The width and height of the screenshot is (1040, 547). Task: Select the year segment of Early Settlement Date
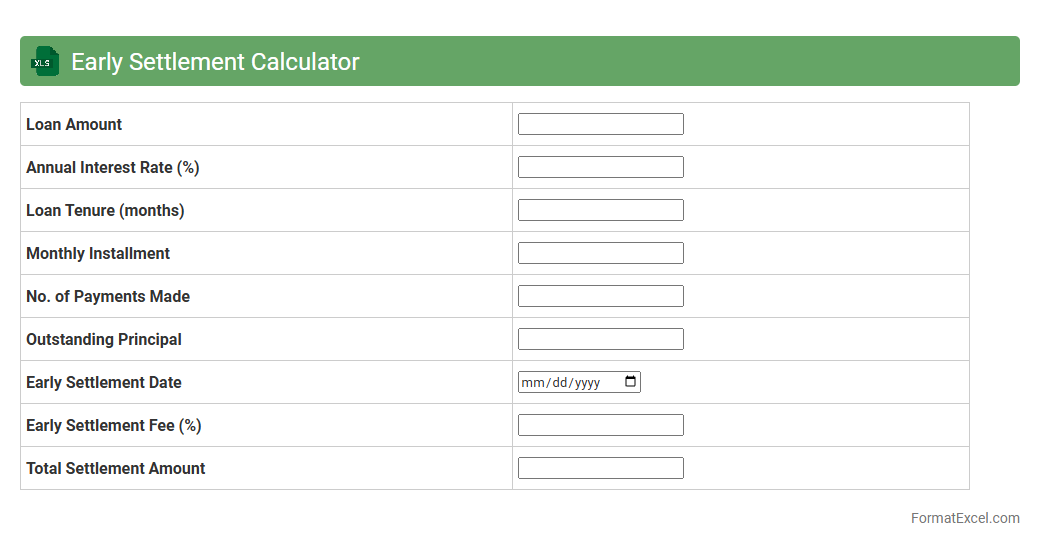tap(587, 383)
